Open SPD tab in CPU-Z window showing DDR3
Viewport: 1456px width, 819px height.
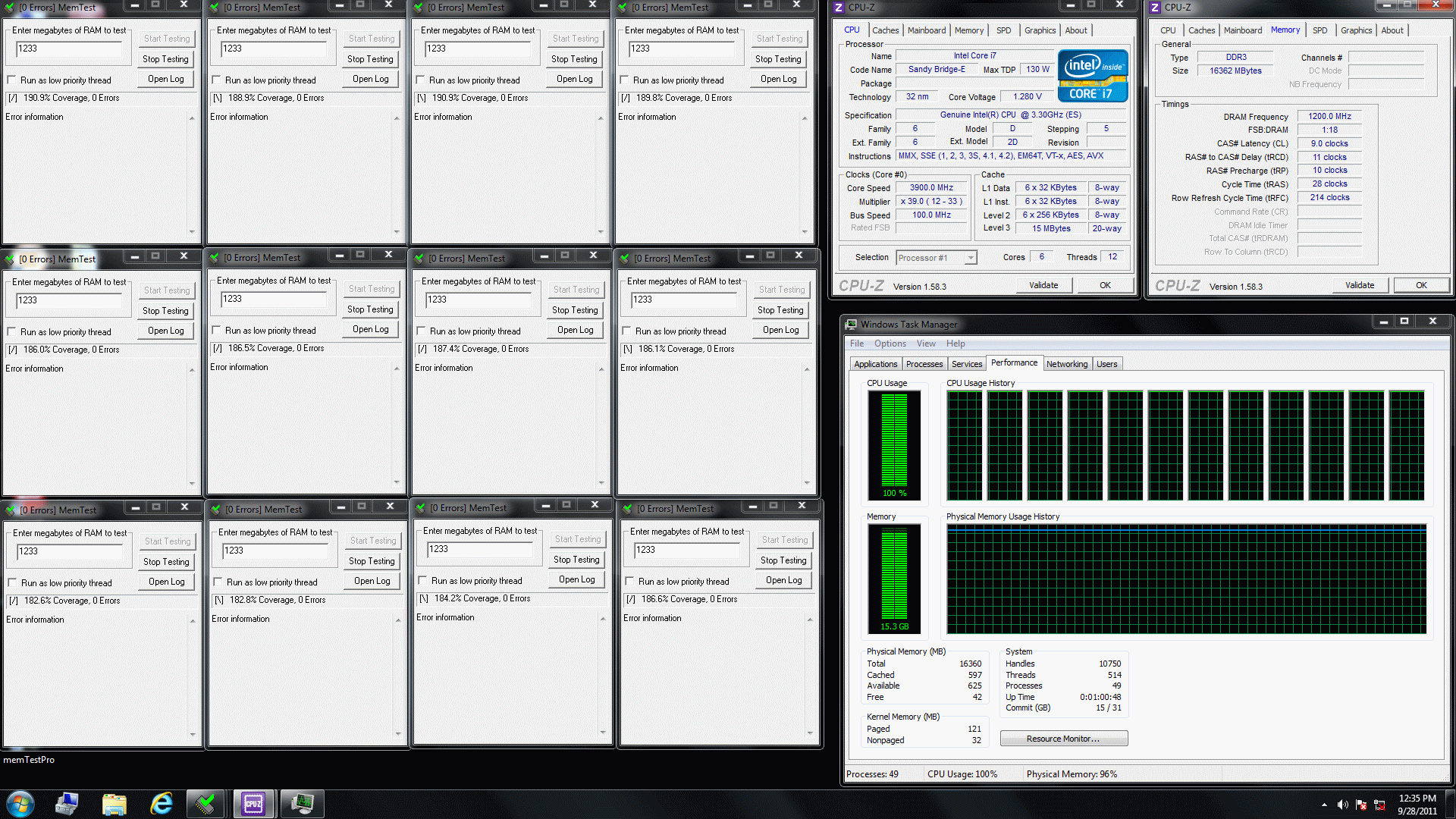1320,30
